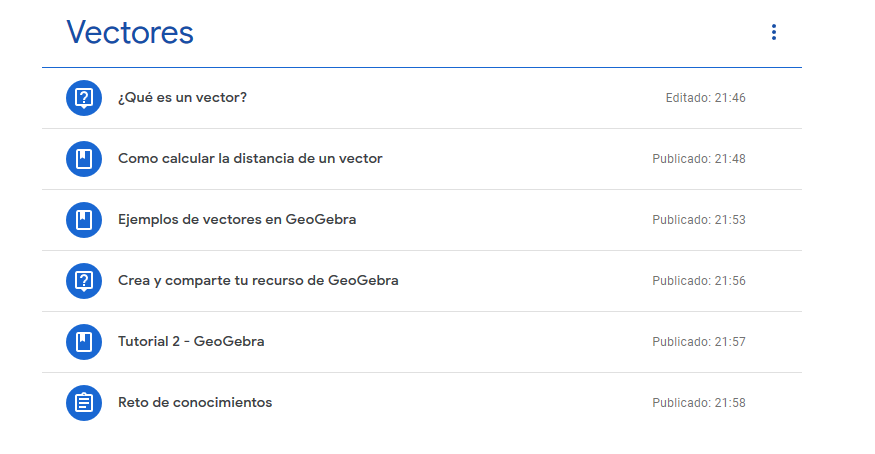This screenshot has width=875, height=454.
Task: Open Crea y comparte tu recurso de GeoGebra
Action: [x=258, y=281]
